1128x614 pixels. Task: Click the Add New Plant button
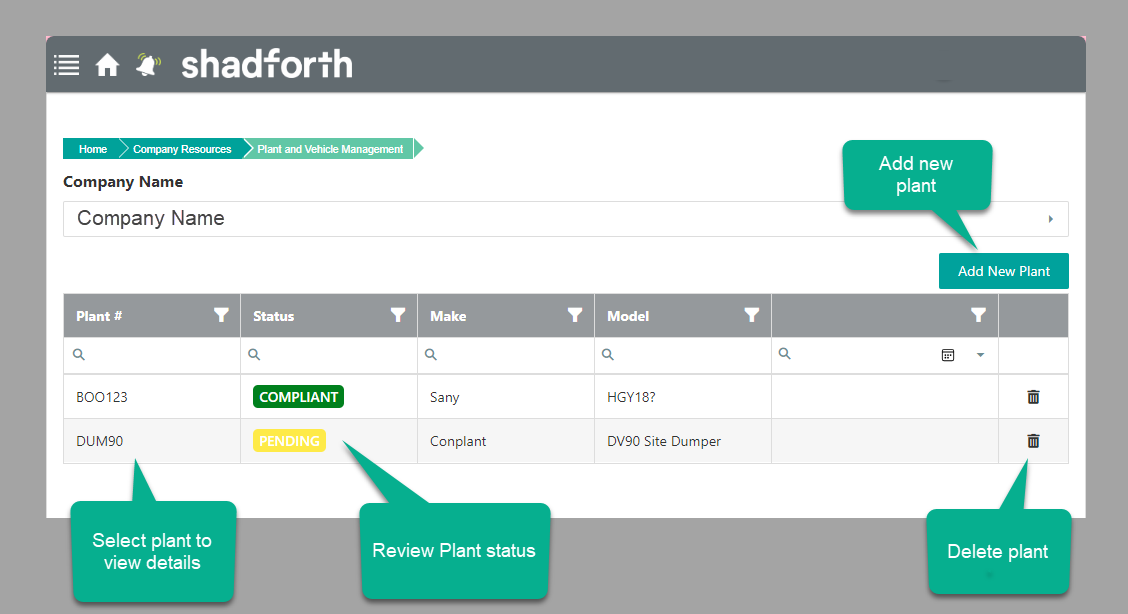pos(1004,271)
